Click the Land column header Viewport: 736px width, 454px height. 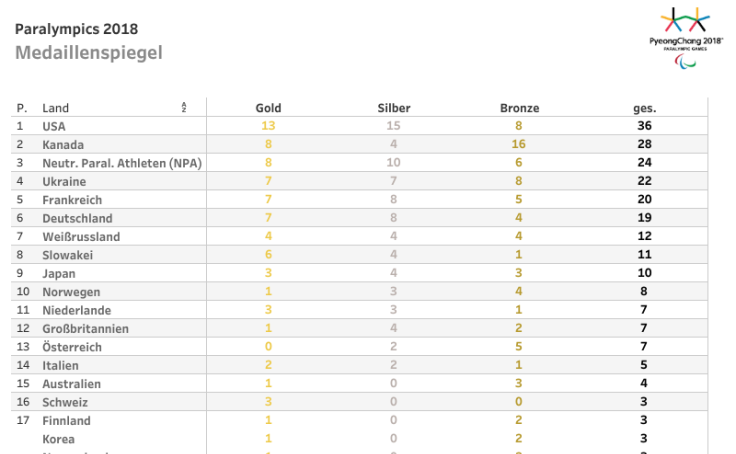55,108
